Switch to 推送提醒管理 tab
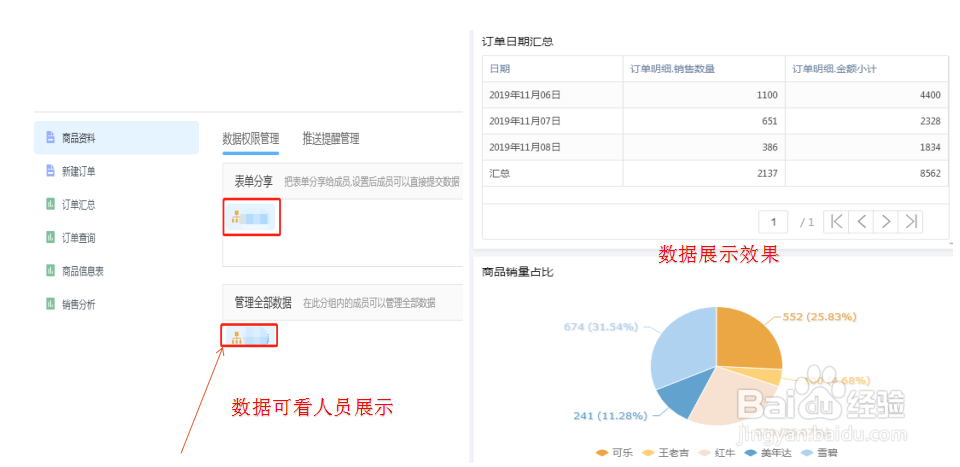Viewport: 960px width, 467px height. (331, 138)
